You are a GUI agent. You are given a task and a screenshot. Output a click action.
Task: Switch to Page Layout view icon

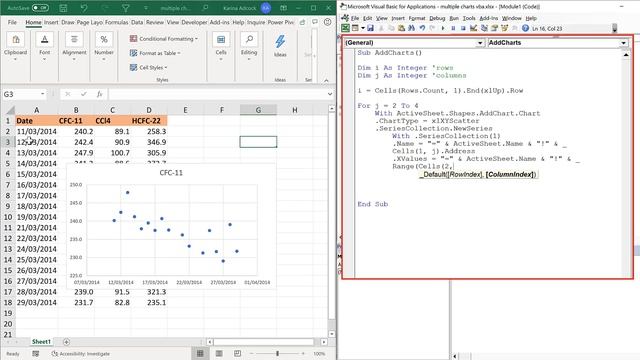pos(219,353)
